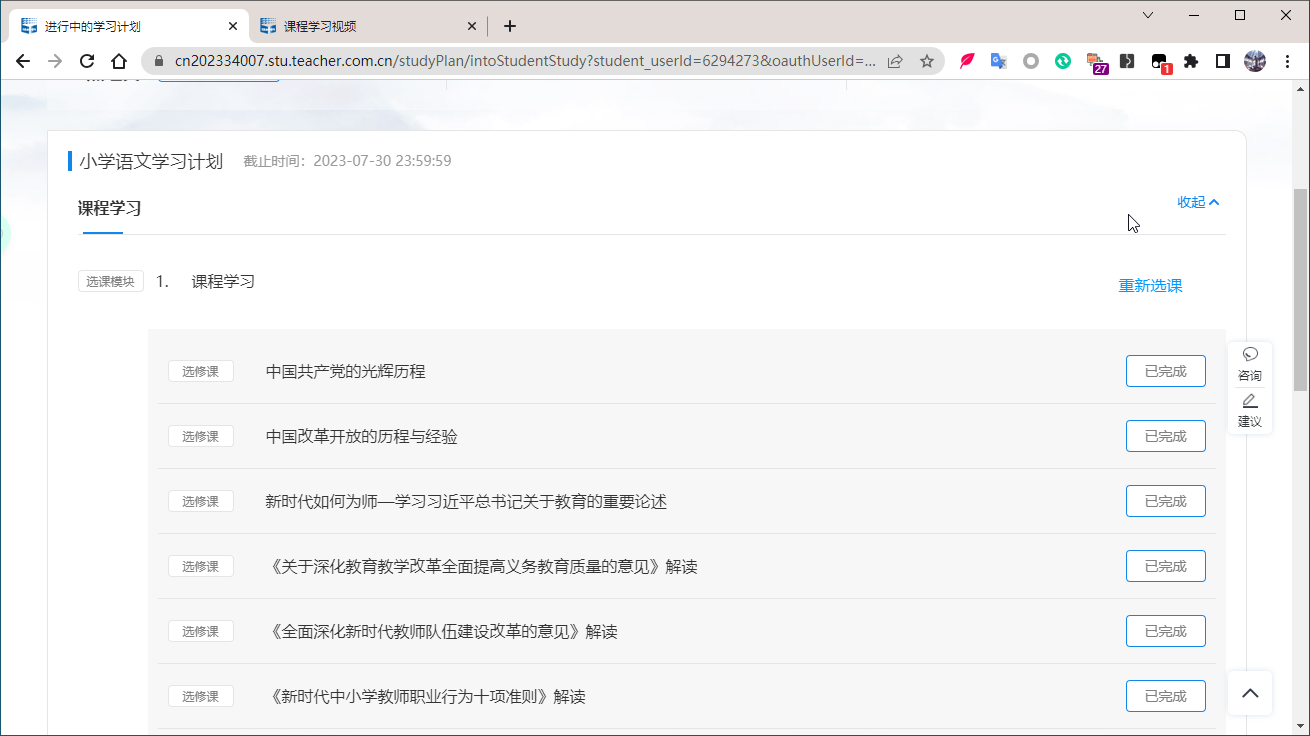1310x736 pixels.
Task: Click the share page icon in address bar
Action: 895,61
